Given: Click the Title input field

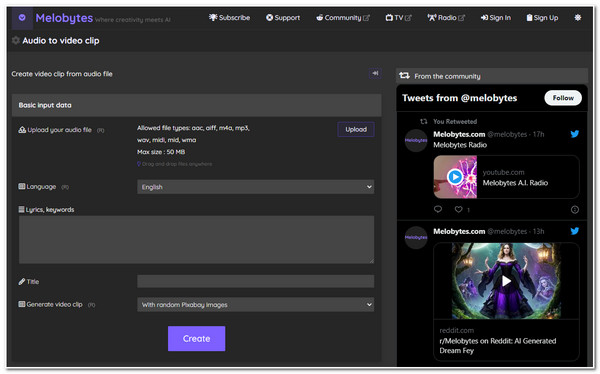Looking at the screenshot, I should pyautogui.click(x=255, y=281).
